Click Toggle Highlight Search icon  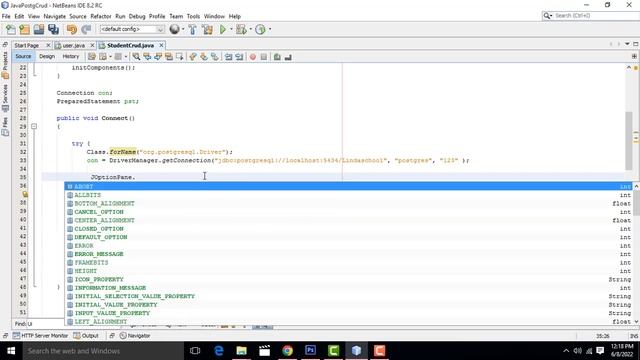(169, 57)
